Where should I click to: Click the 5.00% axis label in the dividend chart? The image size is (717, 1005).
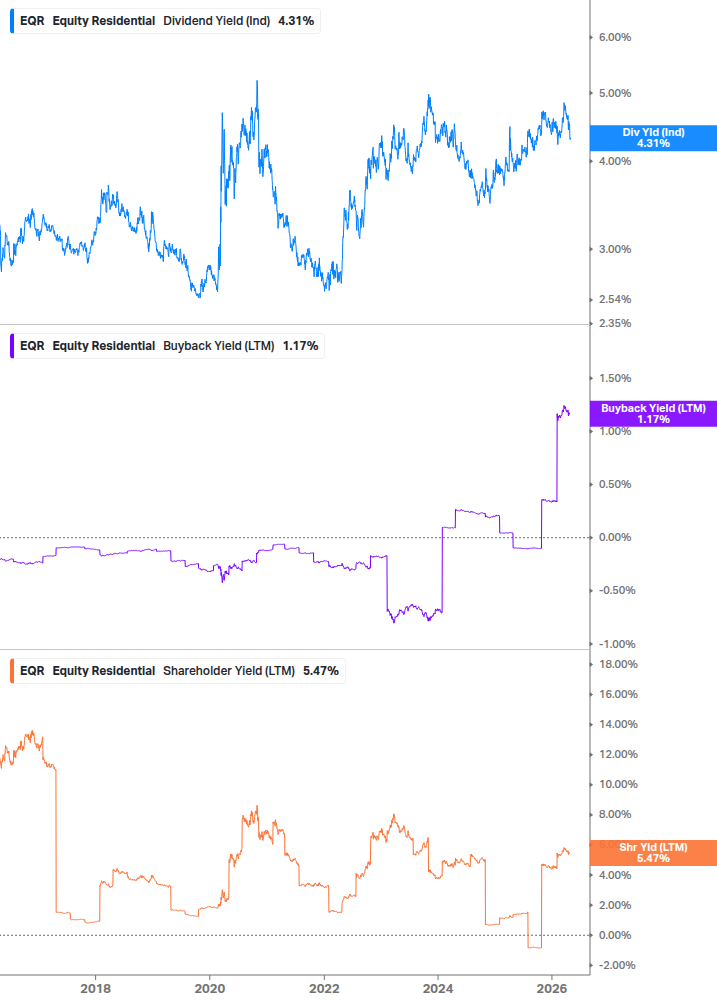pos(615,94)
